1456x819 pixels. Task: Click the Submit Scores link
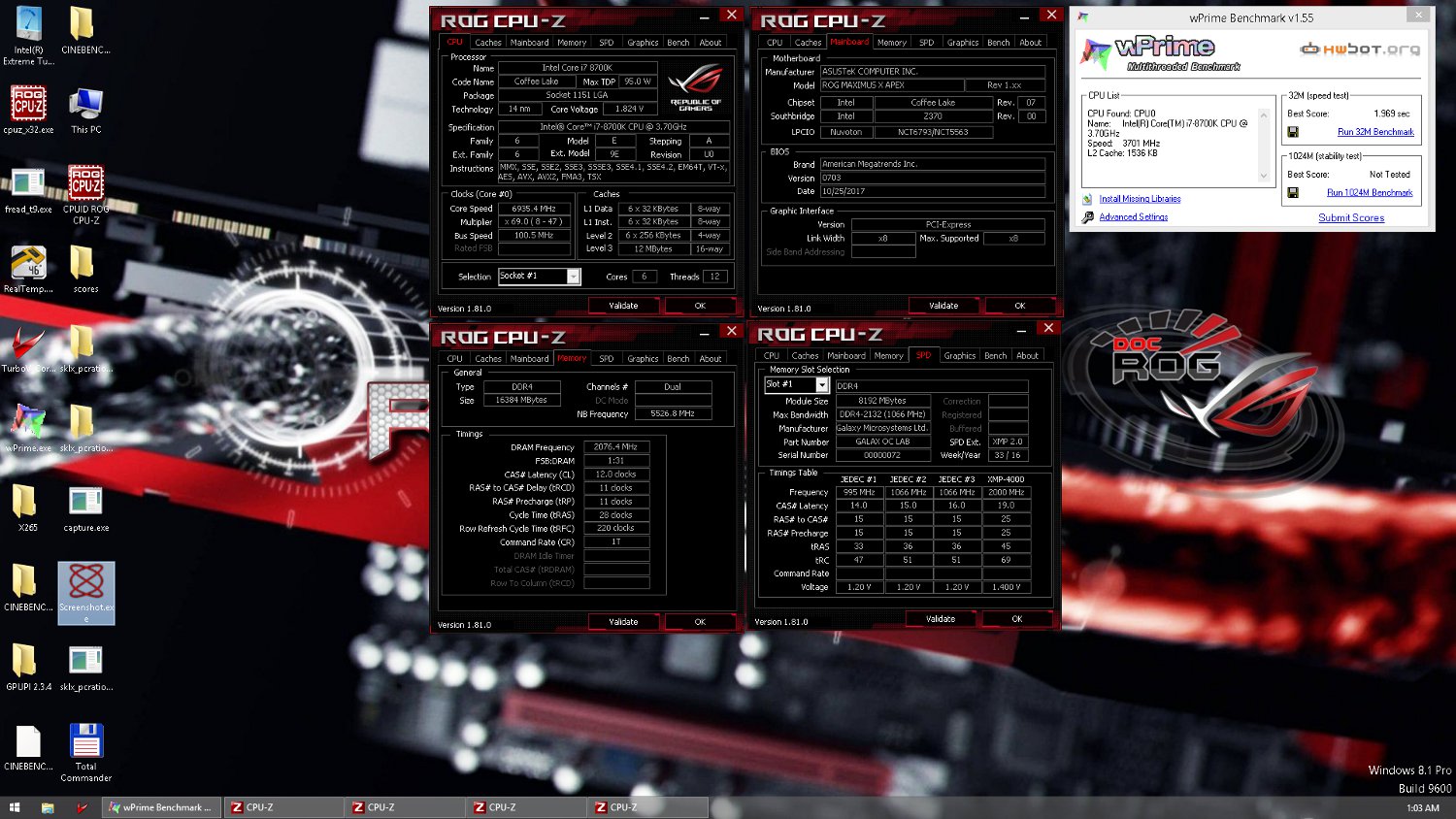coord(1351,218)
